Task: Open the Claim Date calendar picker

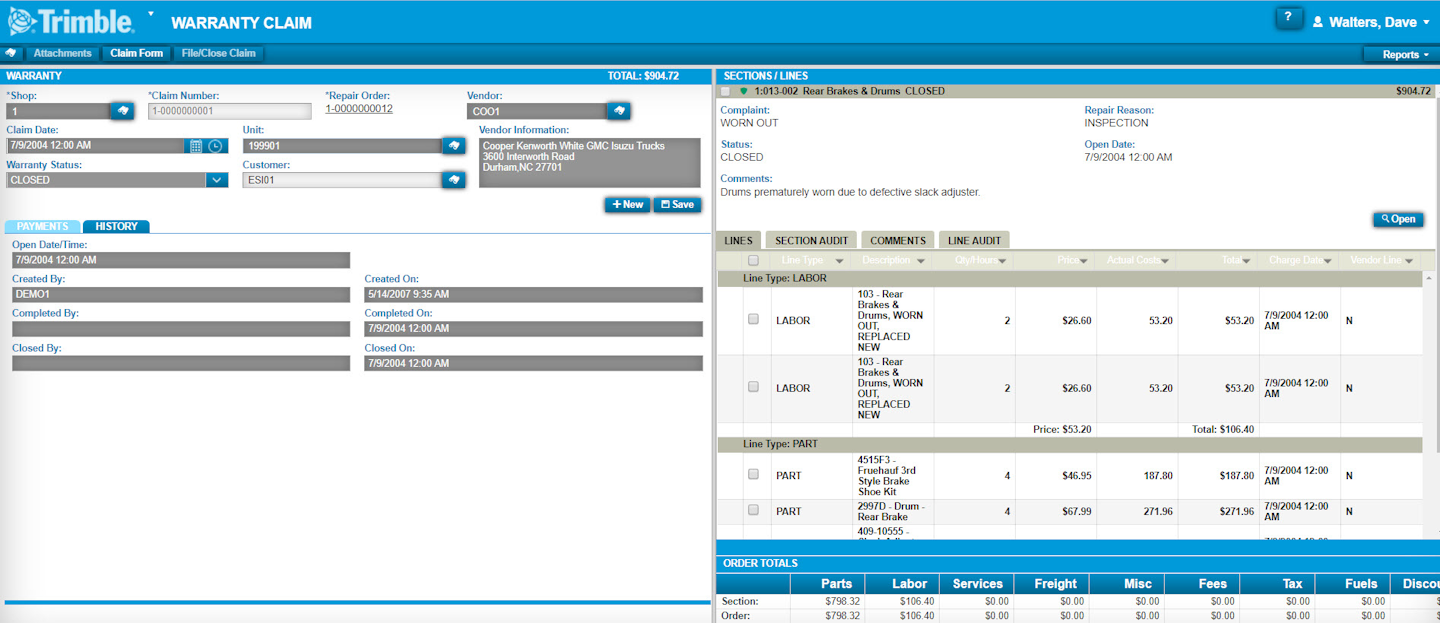Action: click(x=195, y=144)
